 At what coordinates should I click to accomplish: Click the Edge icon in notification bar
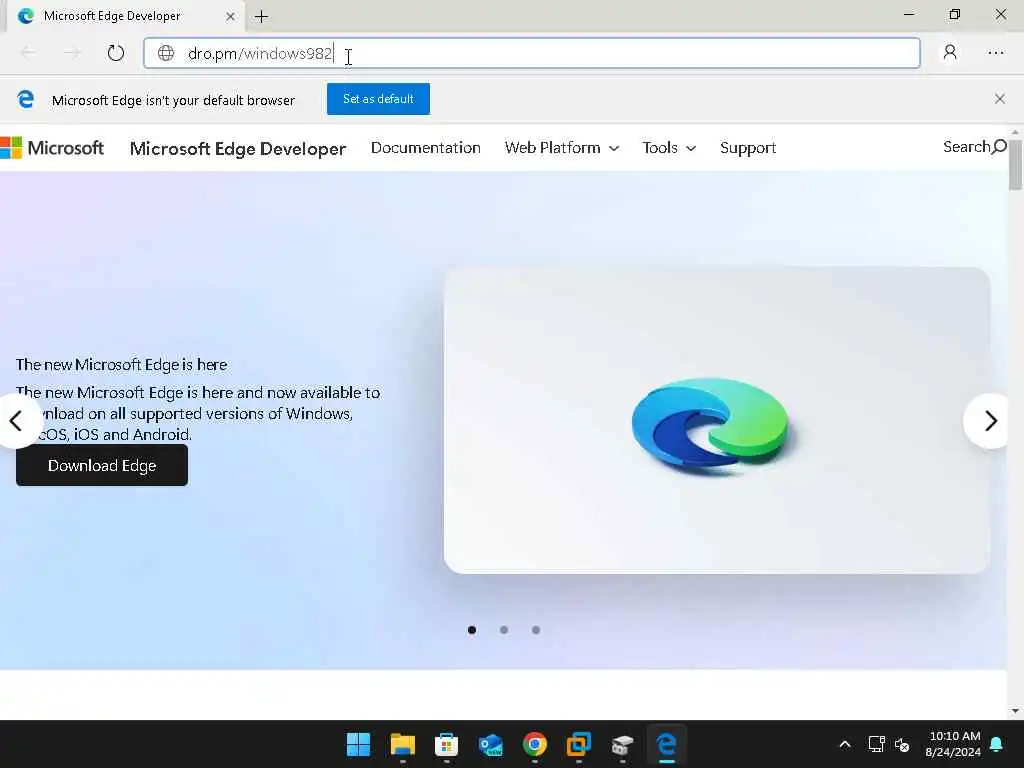tap(25, 99)
